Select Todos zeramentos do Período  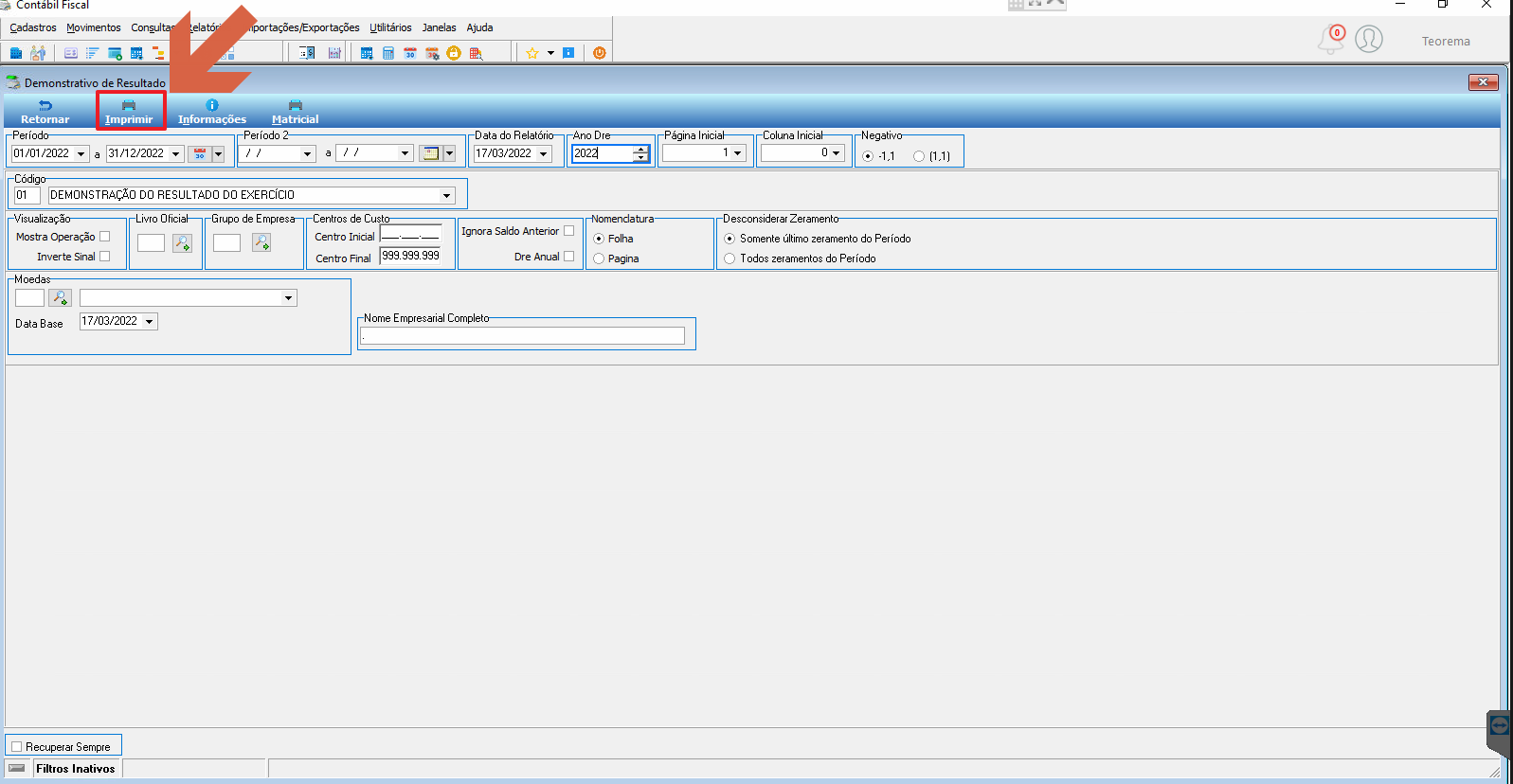coord(729,258)
